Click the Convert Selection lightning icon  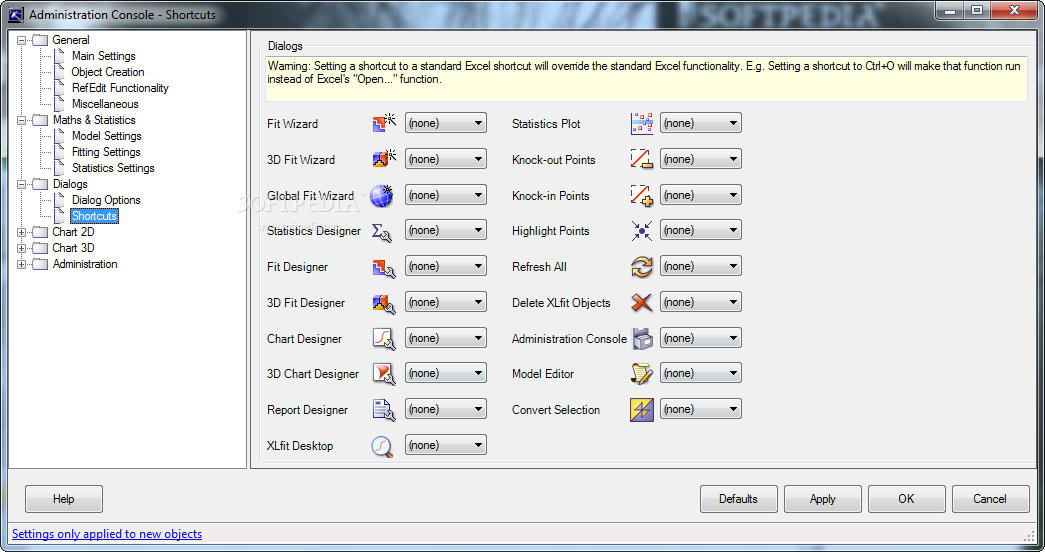pyautogui.click(x=642, y=409)
